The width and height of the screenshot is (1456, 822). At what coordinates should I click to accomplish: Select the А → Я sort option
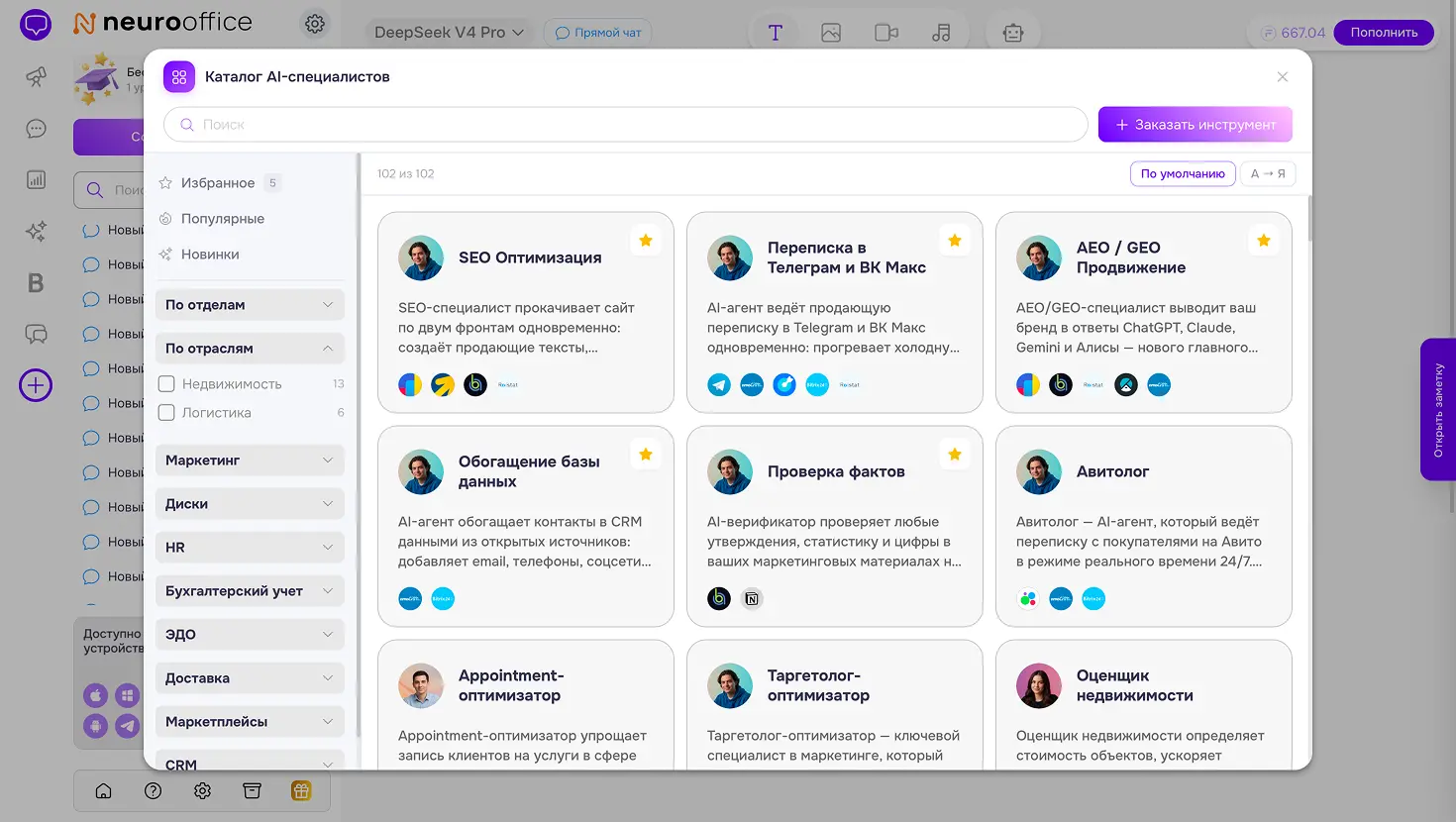coord(1268,173)
